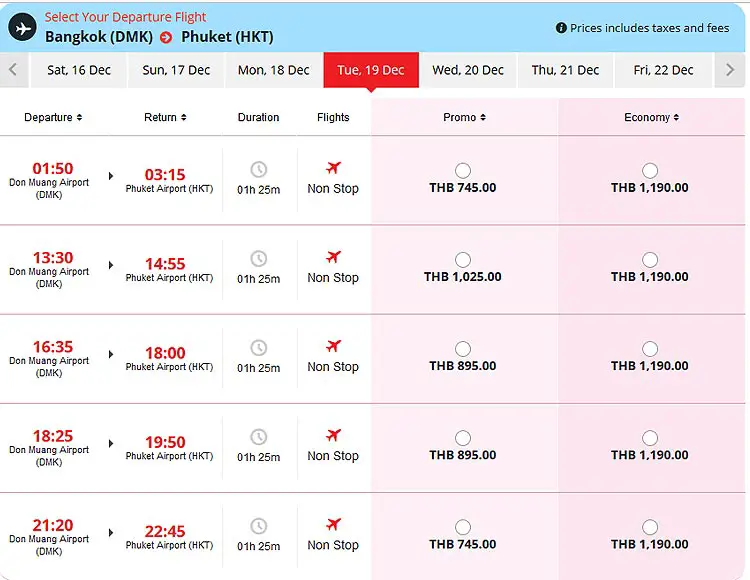The height and width of the screenshot is (580, 750).
Task: Pick Economy fare for the 21:20 flight
Action: click(x=650, y=527)
